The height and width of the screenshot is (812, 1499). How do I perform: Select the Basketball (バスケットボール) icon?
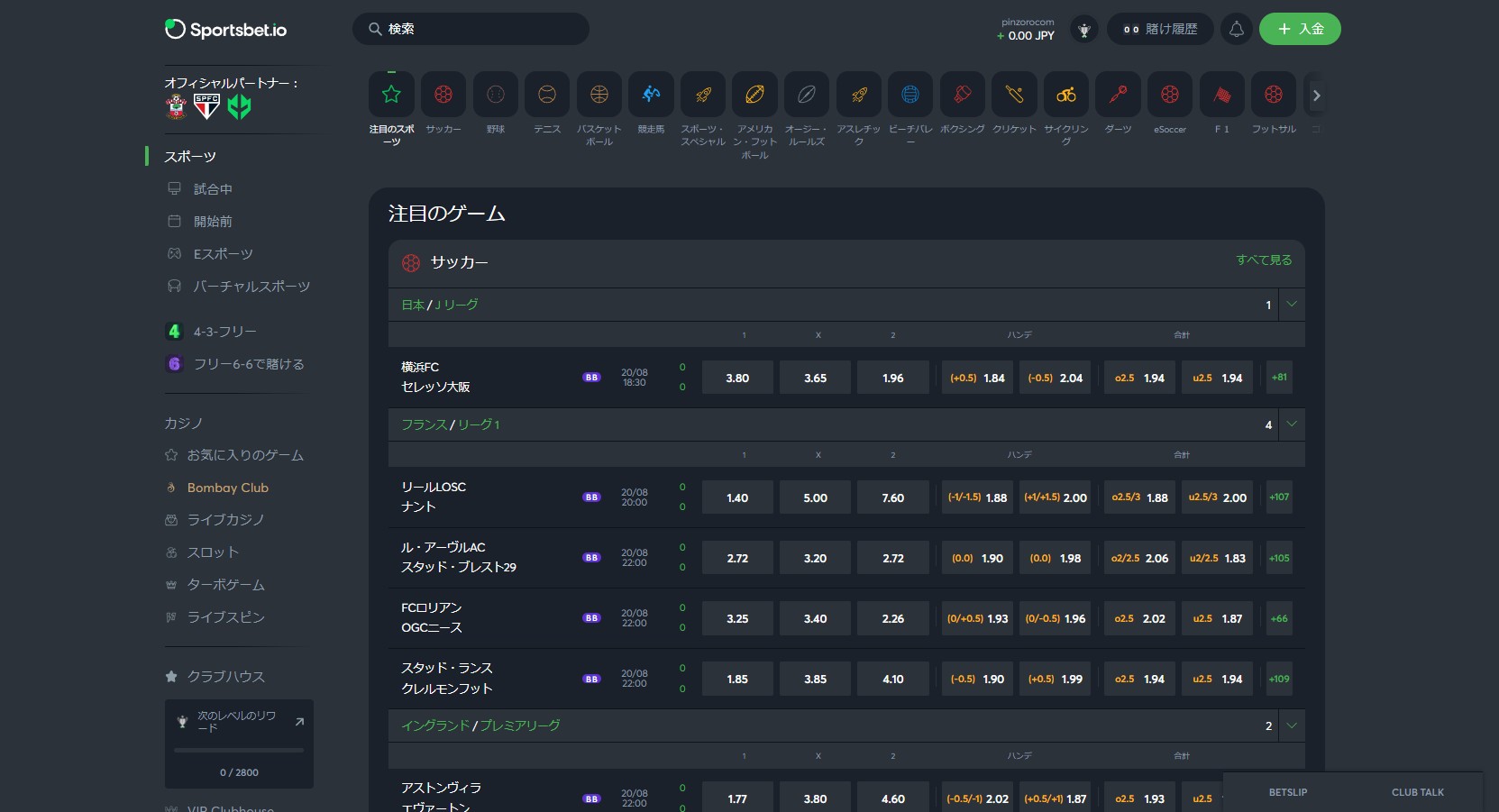(599, 95)
